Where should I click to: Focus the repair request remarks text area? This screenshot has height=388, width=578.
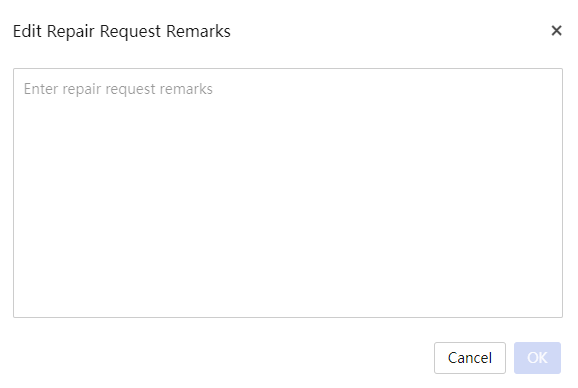288,193
